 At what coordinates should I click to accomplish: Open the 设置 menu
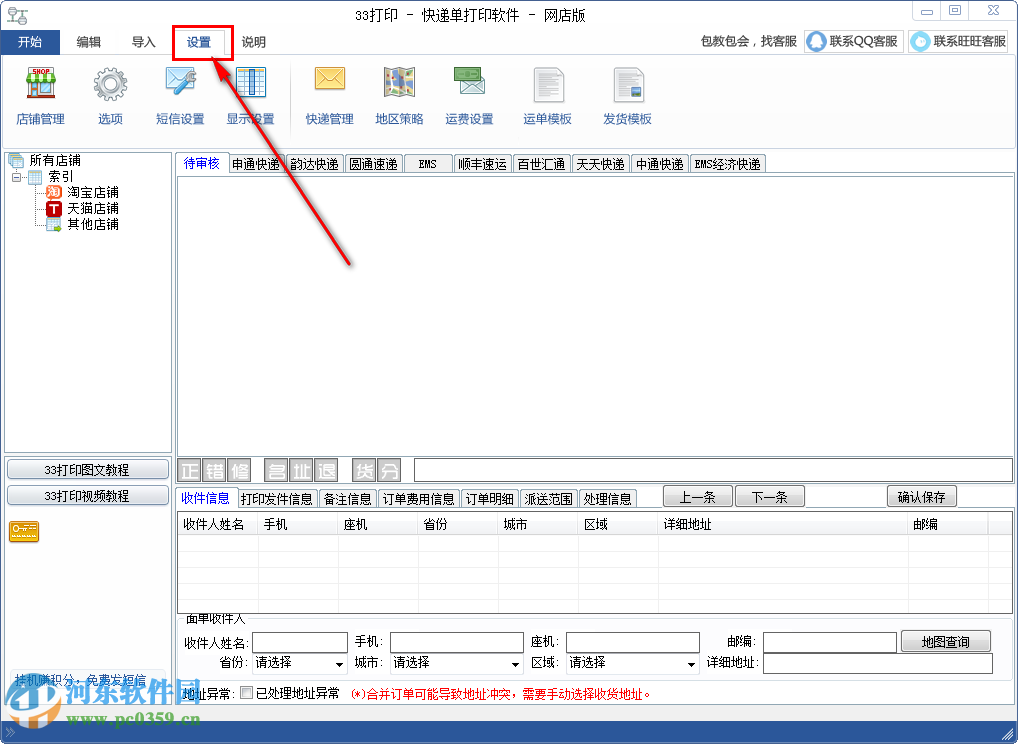tap(202, 42)
